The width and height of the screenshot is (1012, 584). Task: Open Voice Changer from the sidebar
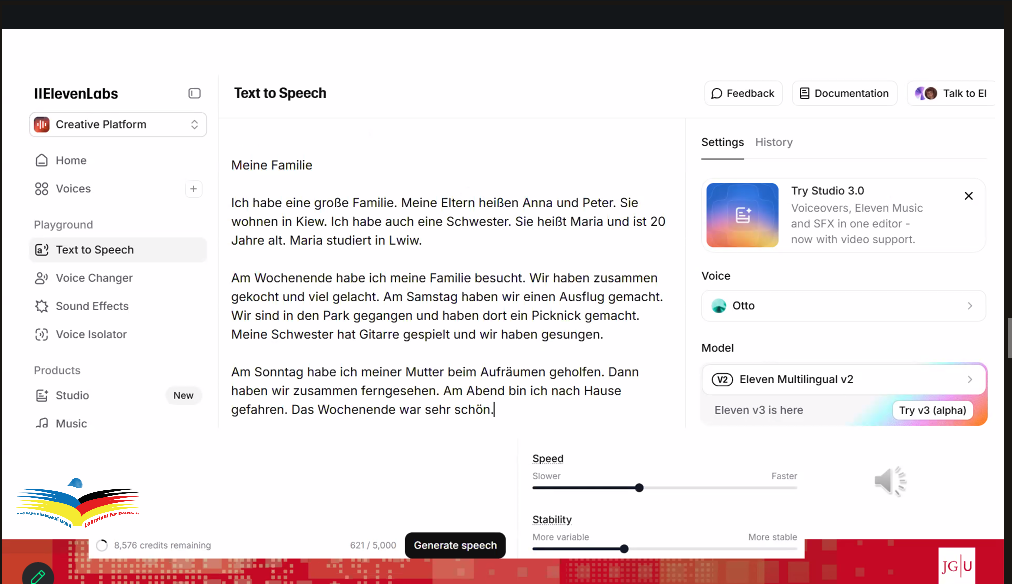[x=94, y=278]
